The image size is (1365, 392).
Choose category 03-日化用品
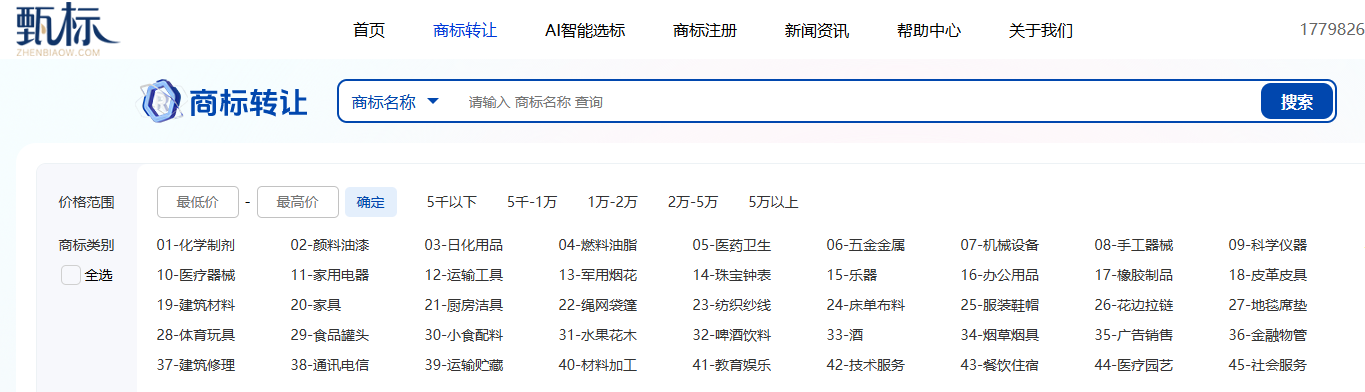(x=464, y=245)
